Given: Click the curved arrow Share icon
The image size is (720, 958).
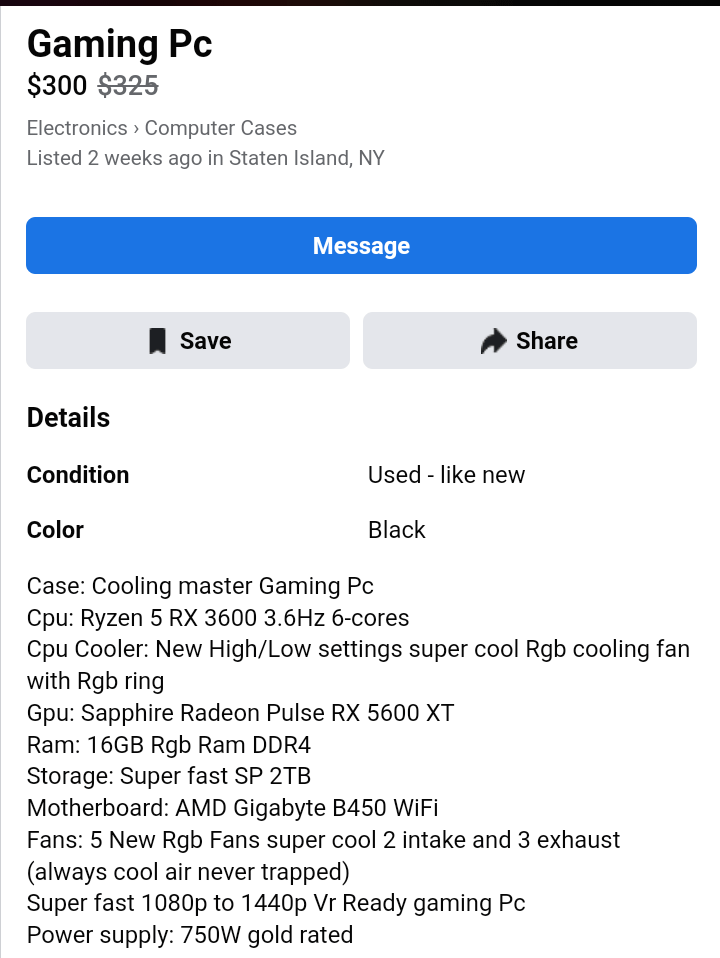Looking at the screenshot, I should 494,341.
